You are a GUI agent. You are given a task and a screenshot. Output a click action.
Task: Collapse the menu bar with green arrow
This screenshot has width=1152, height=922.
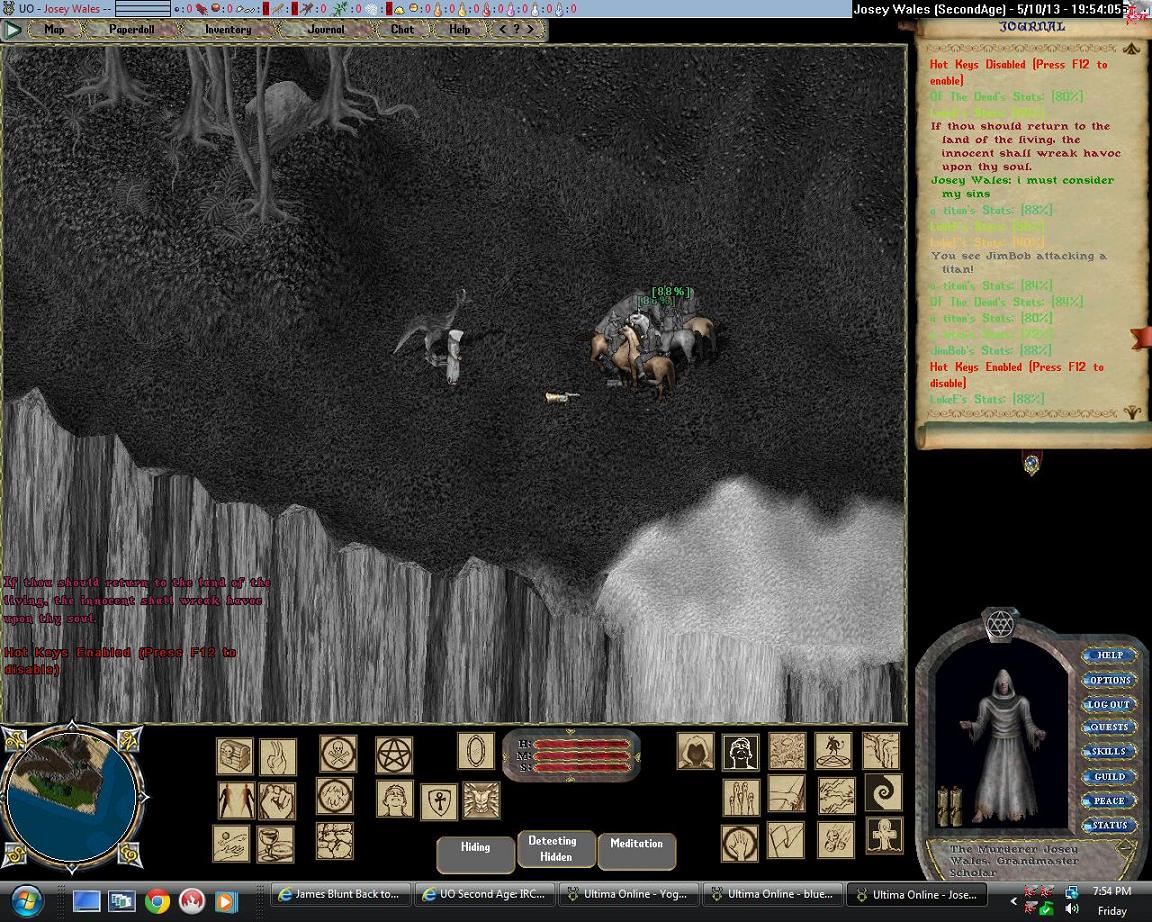click(13, 30)
